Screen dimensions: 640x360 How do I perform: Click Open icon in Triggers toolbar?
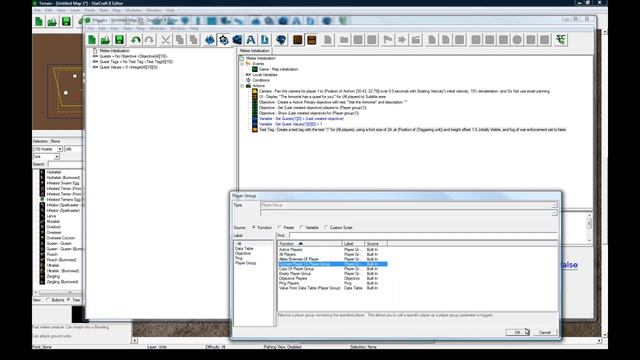106,40
